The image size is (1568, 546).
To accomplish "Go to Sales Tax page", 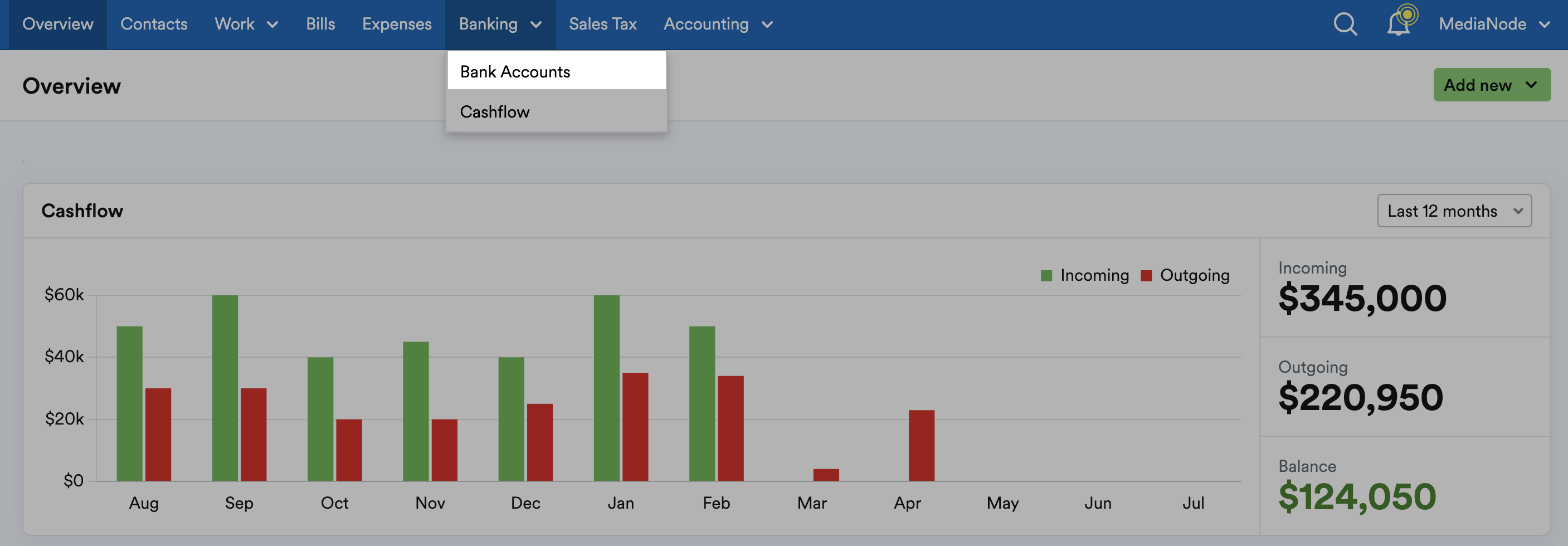I will point(602,25).
